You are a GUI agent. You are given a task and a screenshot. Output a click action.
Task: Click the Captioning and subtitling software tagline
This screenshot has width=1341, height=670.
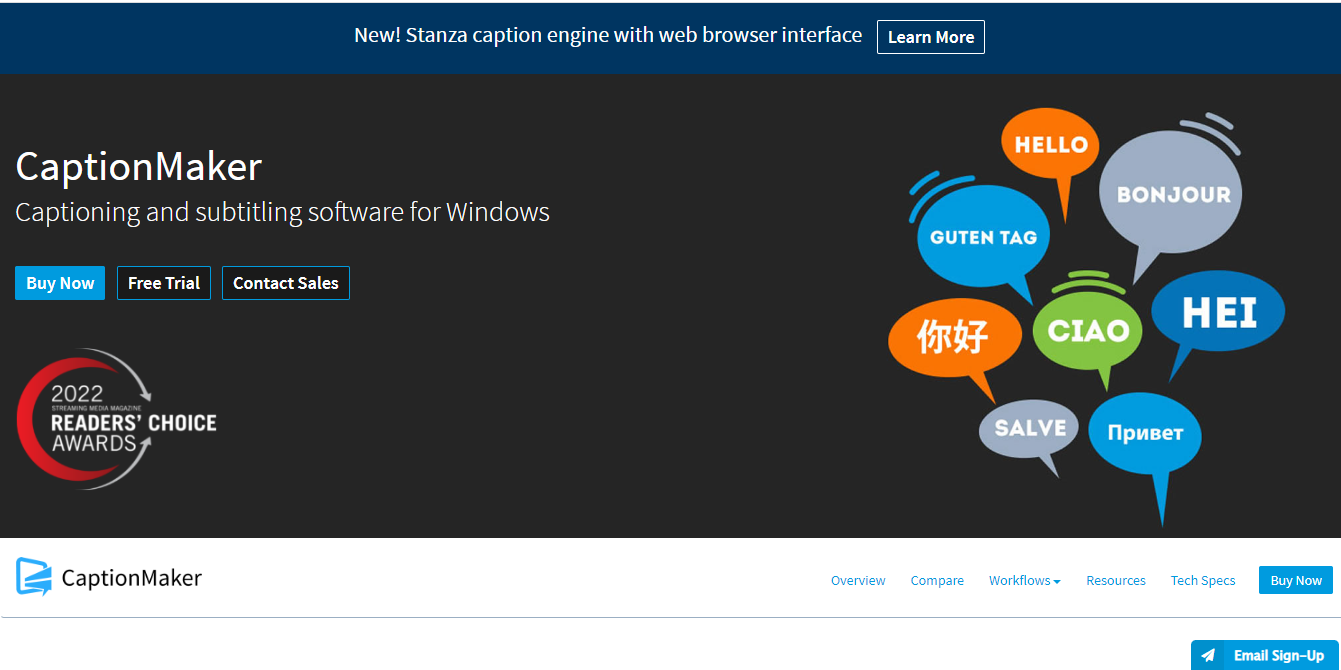point(282,212)
